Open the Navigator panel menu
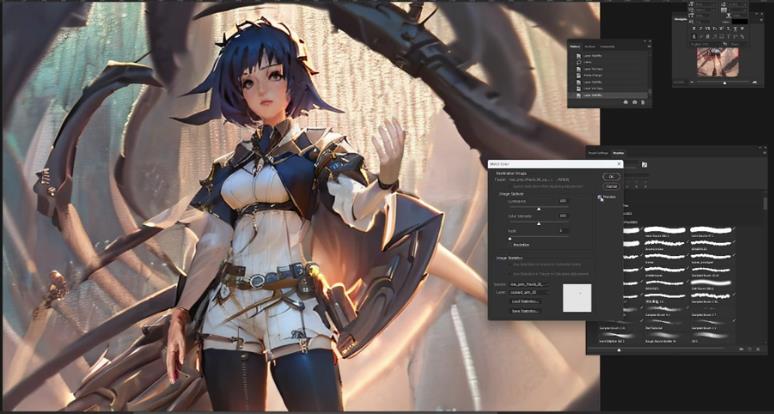The width and height of the screenshot is (774, 414). coord(761,20)
